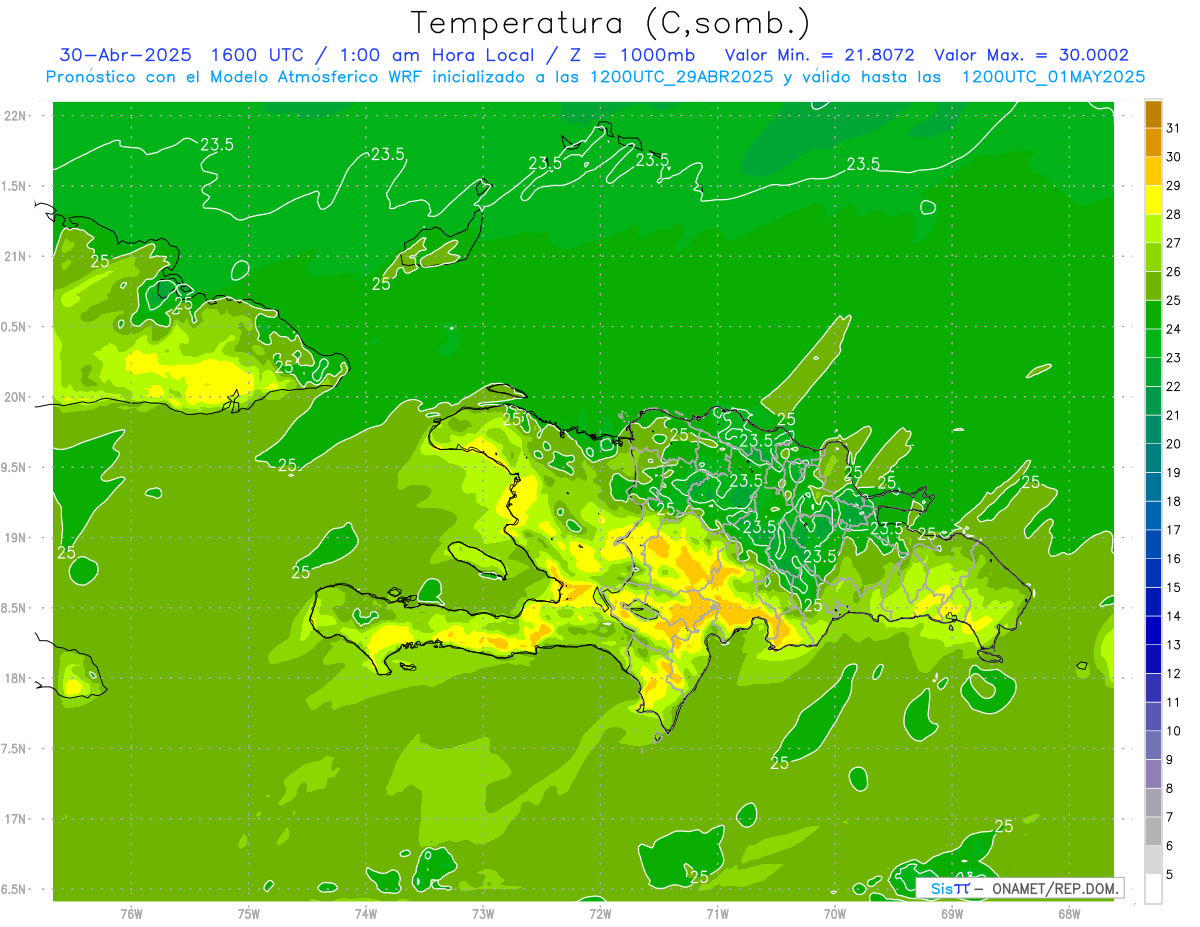Click the "73W" longitude axis label
Image resolution: width=1200 pixels, height=927 pixels.
pyautogui.click(x=483, y=914)
